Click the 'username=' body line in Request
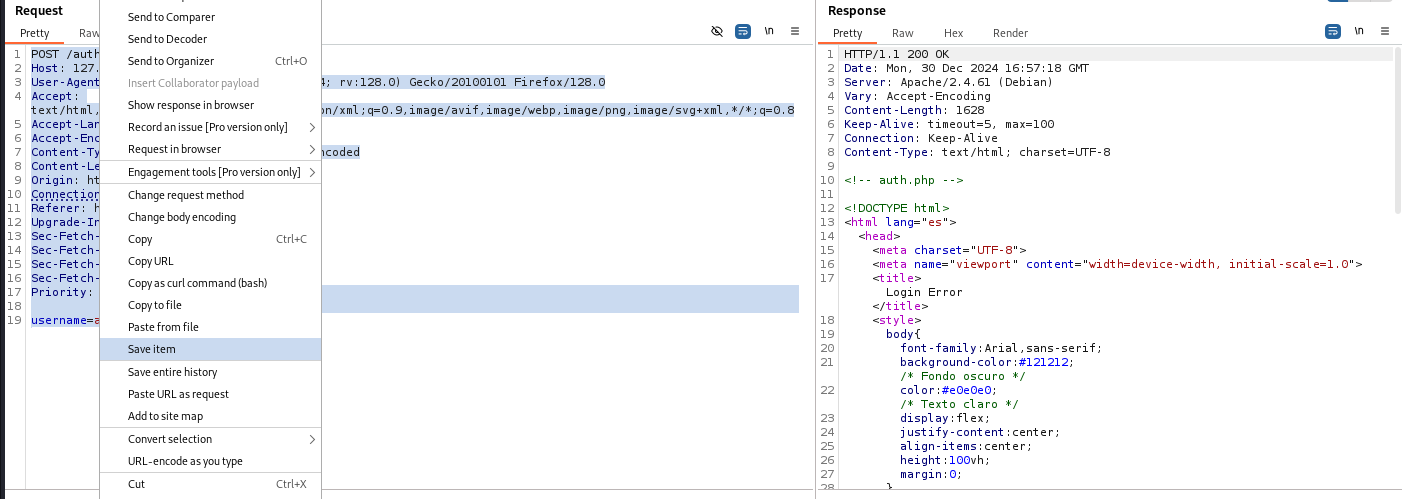This screenshot has height=499, width=1402. tap(63, 320)
